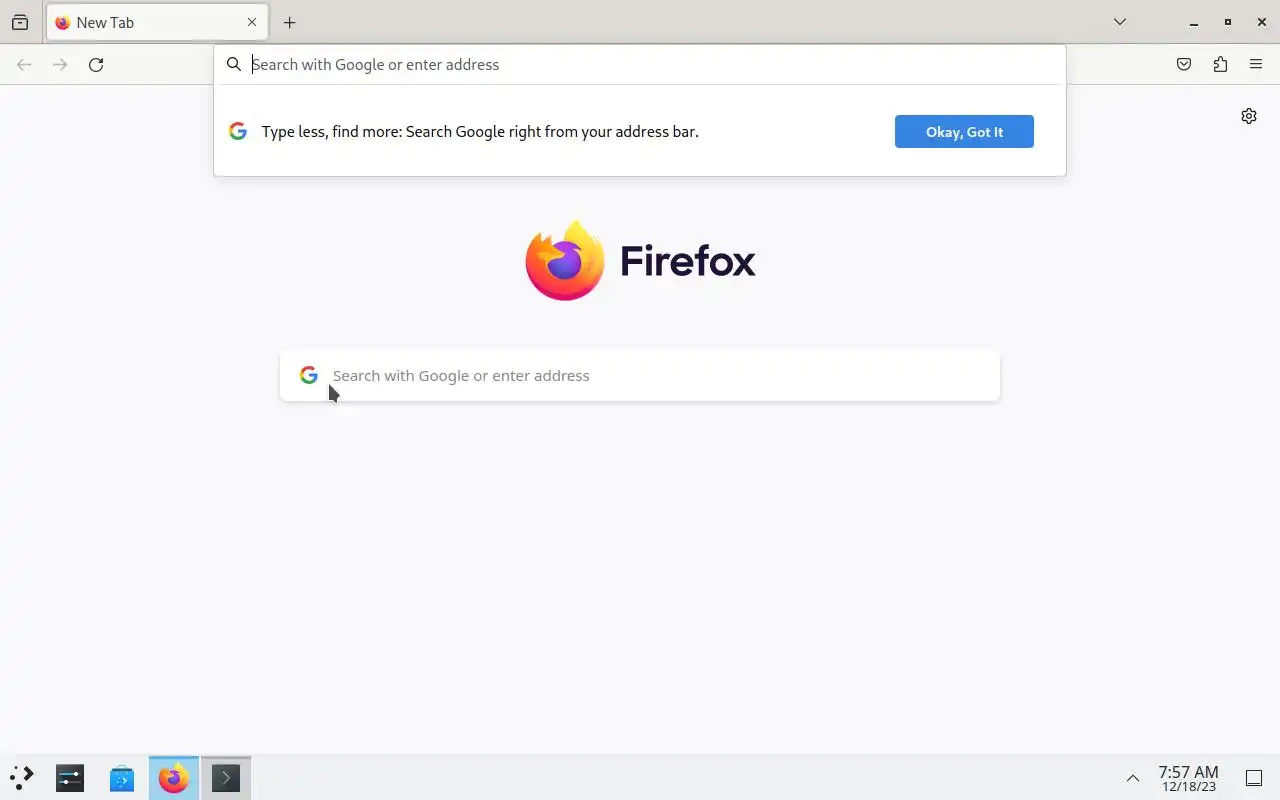Click the Google logo in the search tip
This screenshot has height=800, width=1280.
pos(238,131)
